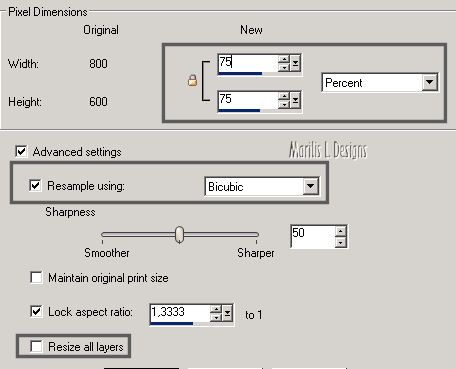Image resolution: width=456 pixels, height=369 pixels.
Task: Enable Maintain original print size
Action: pyautogui.click(x=36, y=277)
